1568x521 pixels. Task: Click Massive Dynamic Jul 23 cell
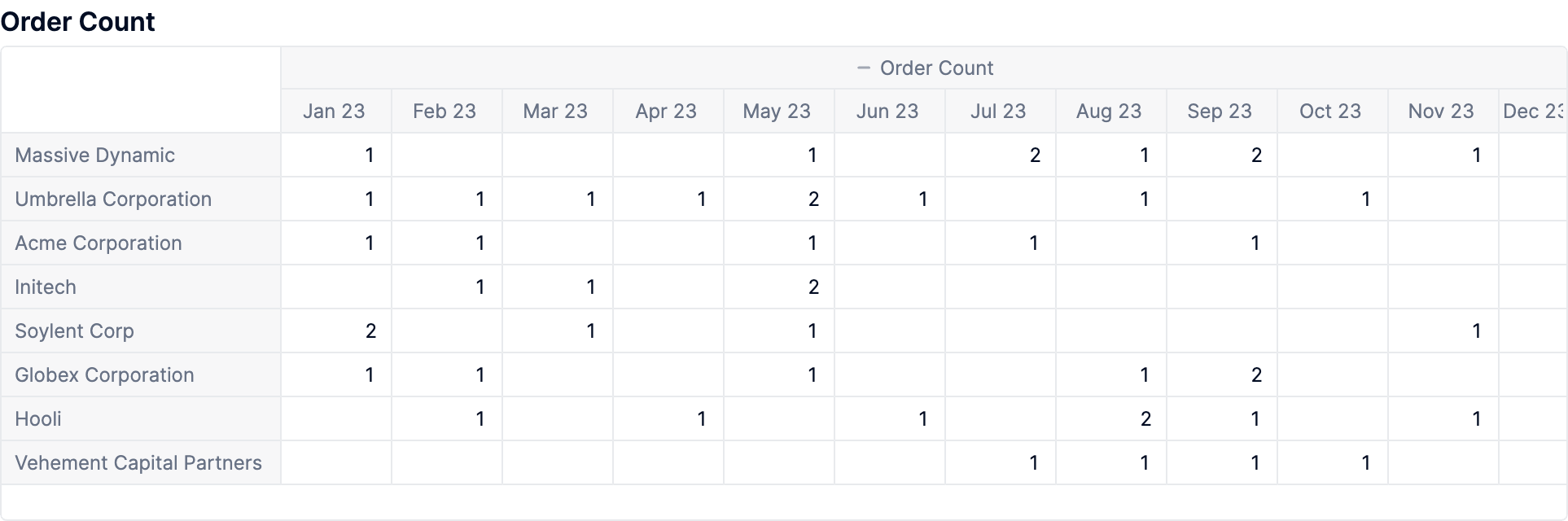pos(1001,155)
